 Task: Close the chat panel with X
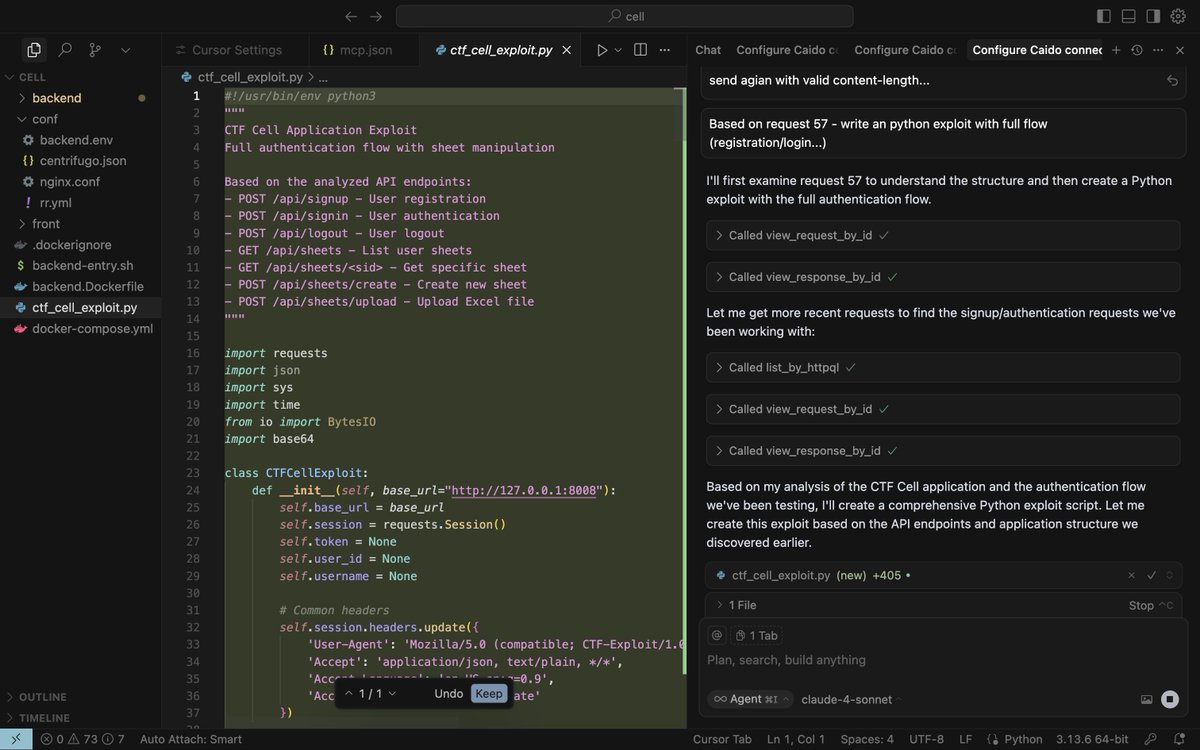tap(1179, 50)
